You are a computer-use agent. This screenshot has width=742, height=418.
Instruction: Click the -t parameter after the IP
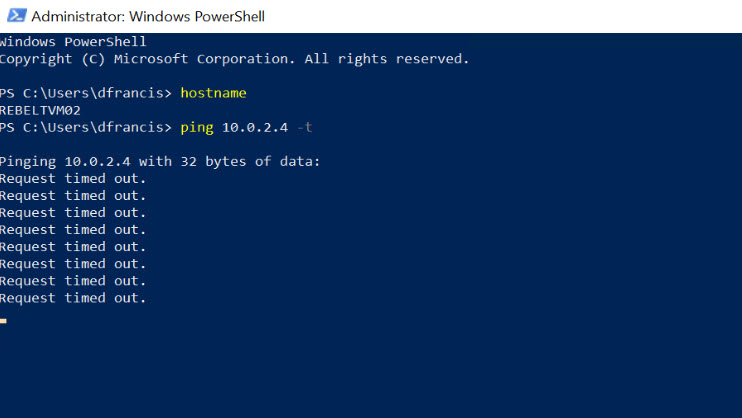point(304,127)
